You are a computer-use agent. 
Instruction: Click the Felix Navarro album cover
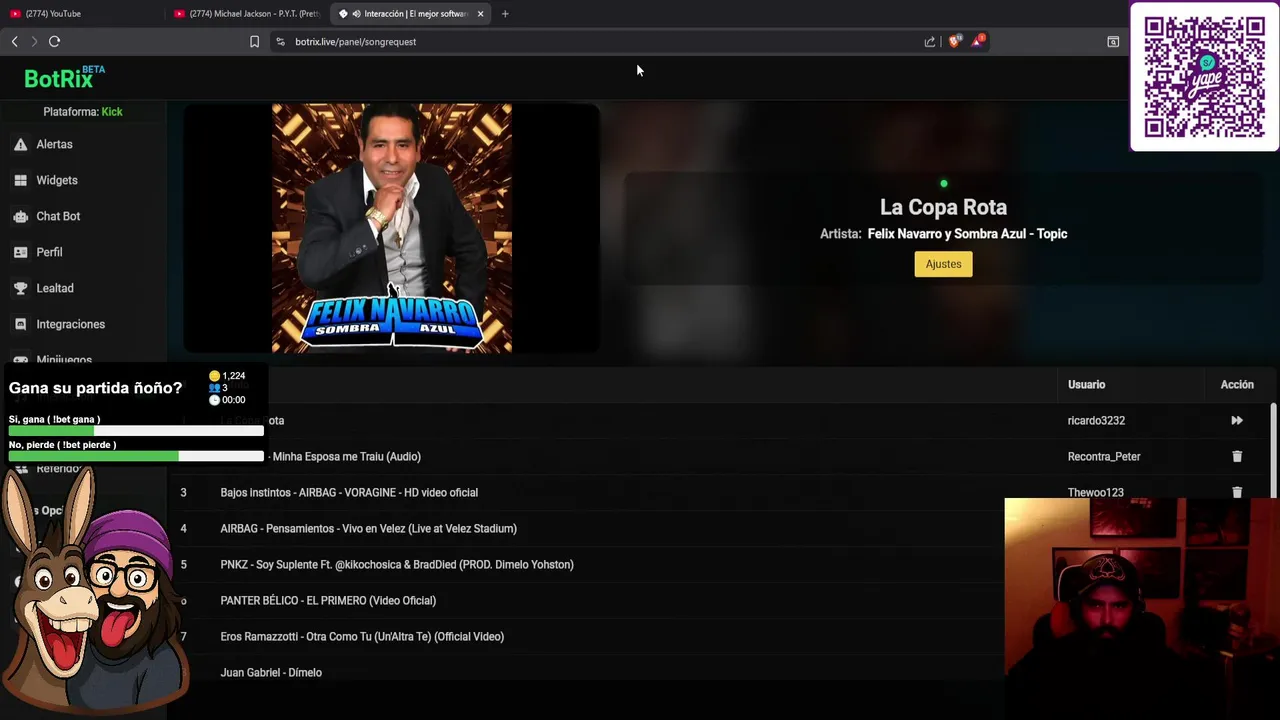pyautogui.click(x=392, y=228)
